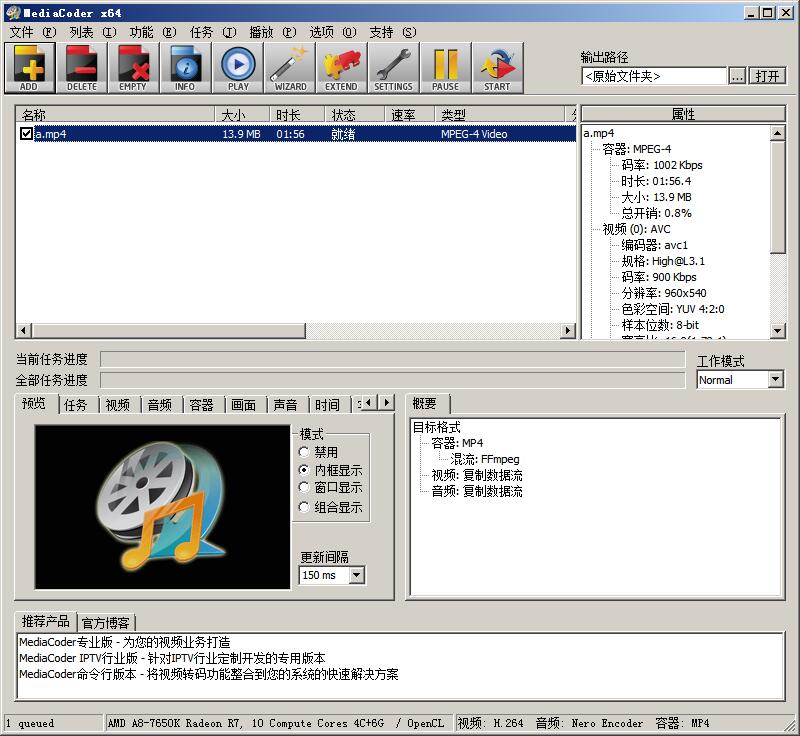Viewport: 800px width, 736px height.
Task: Switch to the 容器 tab
Action: (202, 405)
